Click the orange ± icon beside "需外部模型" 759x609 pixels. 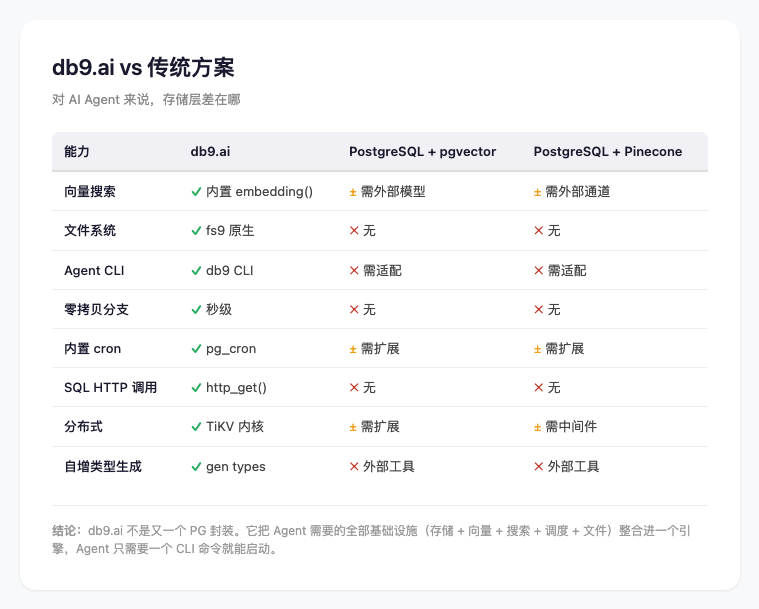point(353,193)
